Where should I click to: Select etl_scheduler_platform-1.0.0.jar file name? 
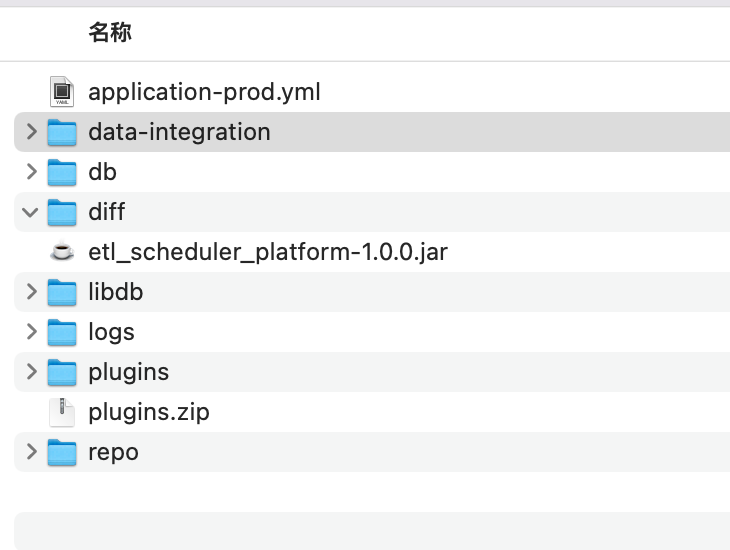point(267,252)
